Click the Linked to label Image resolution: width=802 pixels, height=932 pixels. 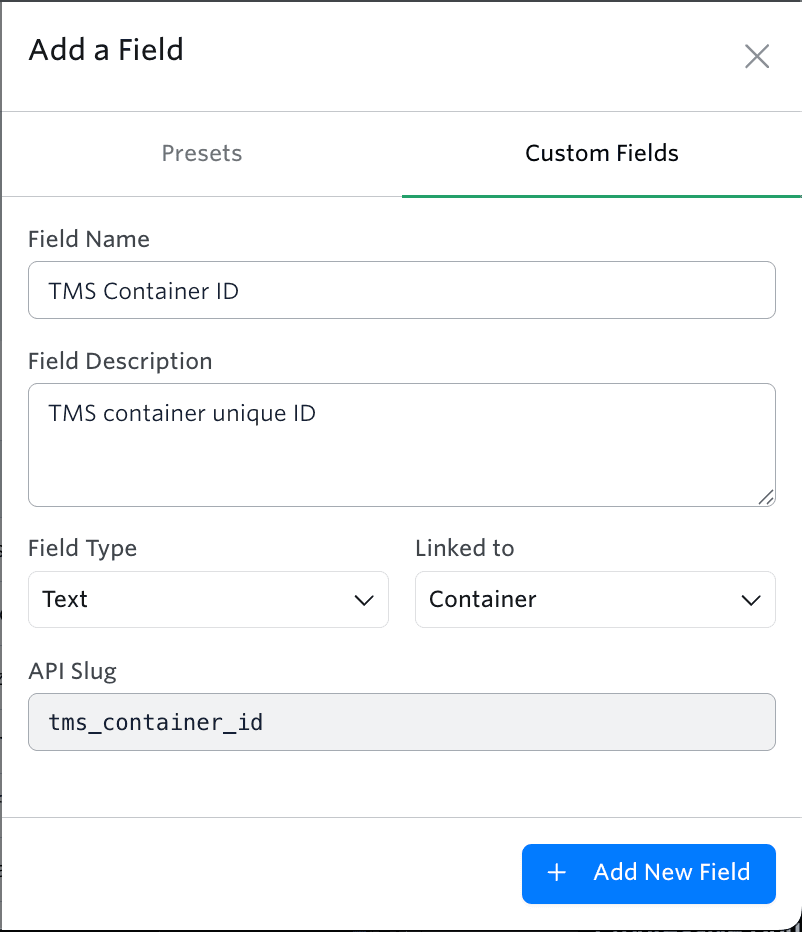click(464, 548)
